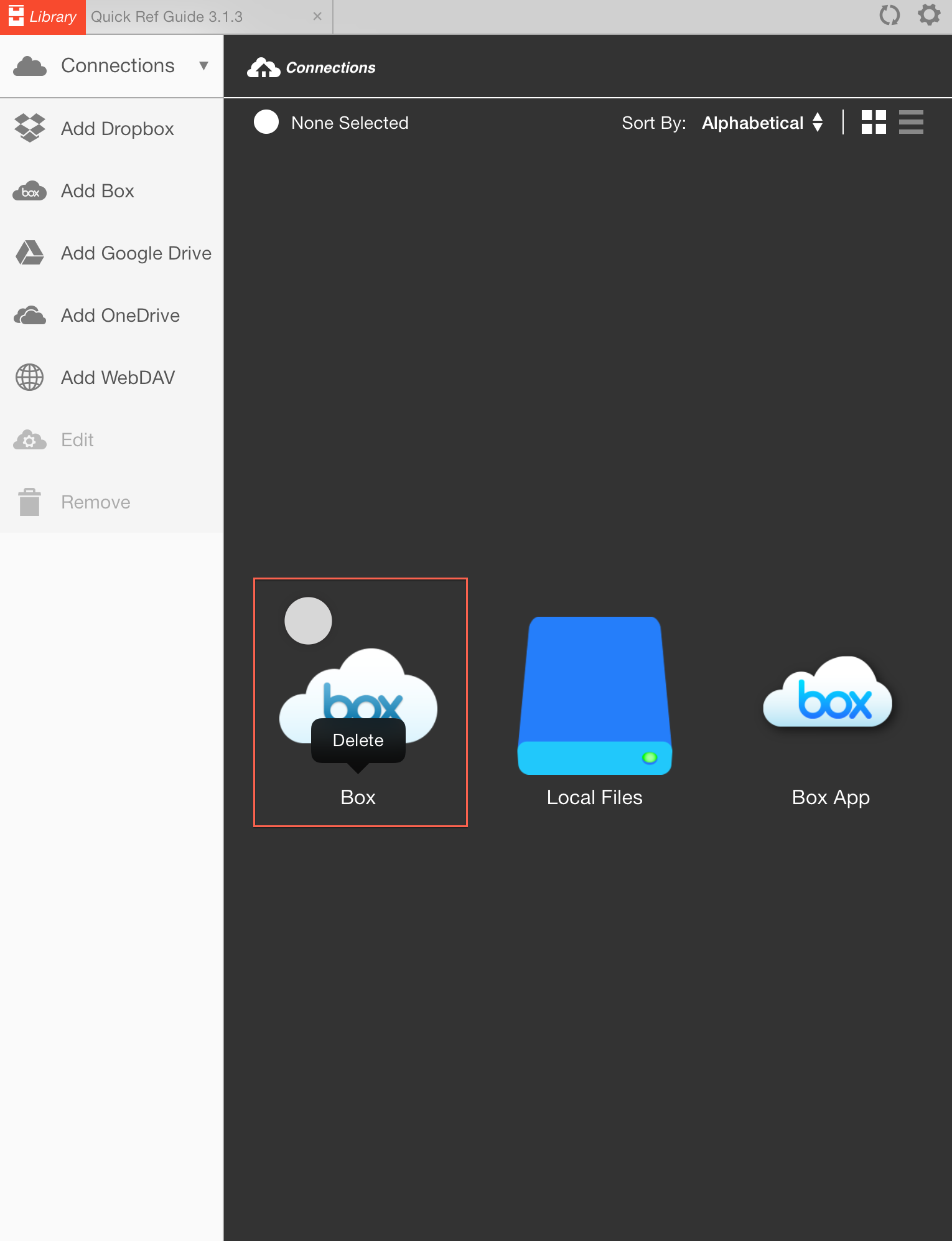Switch to list view
Screen dimensions: 952x1241
pyautogui.click(x=911, y=122)
